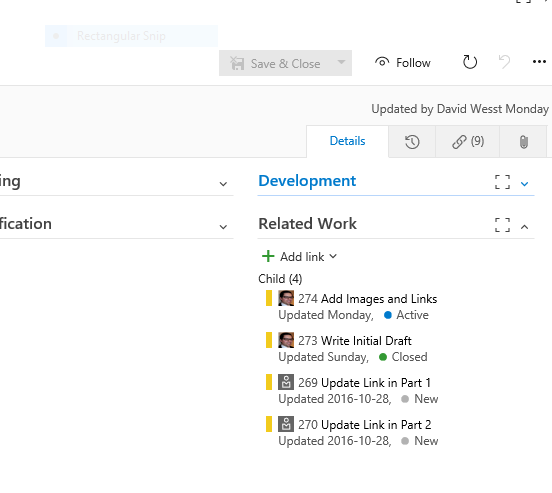This screenshot has width=552, height=493.
Task: Click the avatar beside item 274
Action: (286, 298)
